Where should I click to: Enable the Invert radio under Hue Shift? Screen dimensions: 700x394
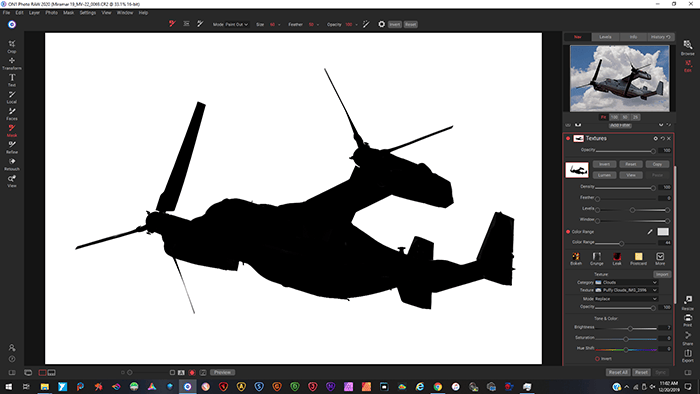click(x=597, y=358)
